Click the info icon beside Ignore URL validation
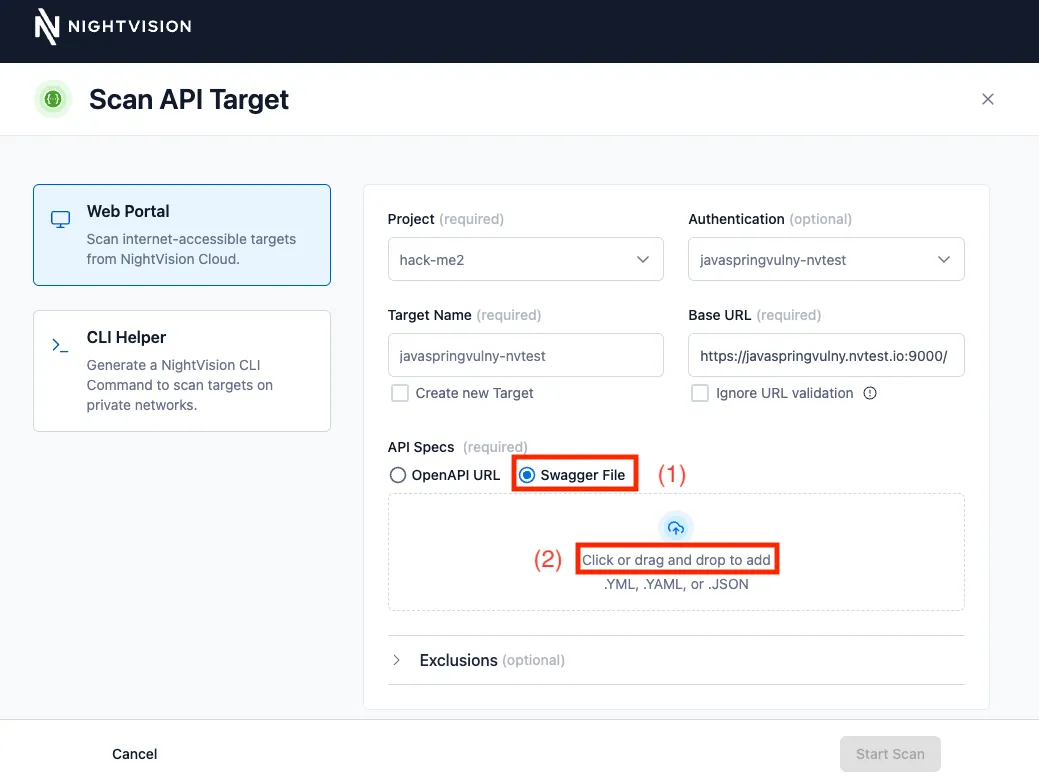The height and width of the screenshot is (783, 1039). [x=870, y=393]
